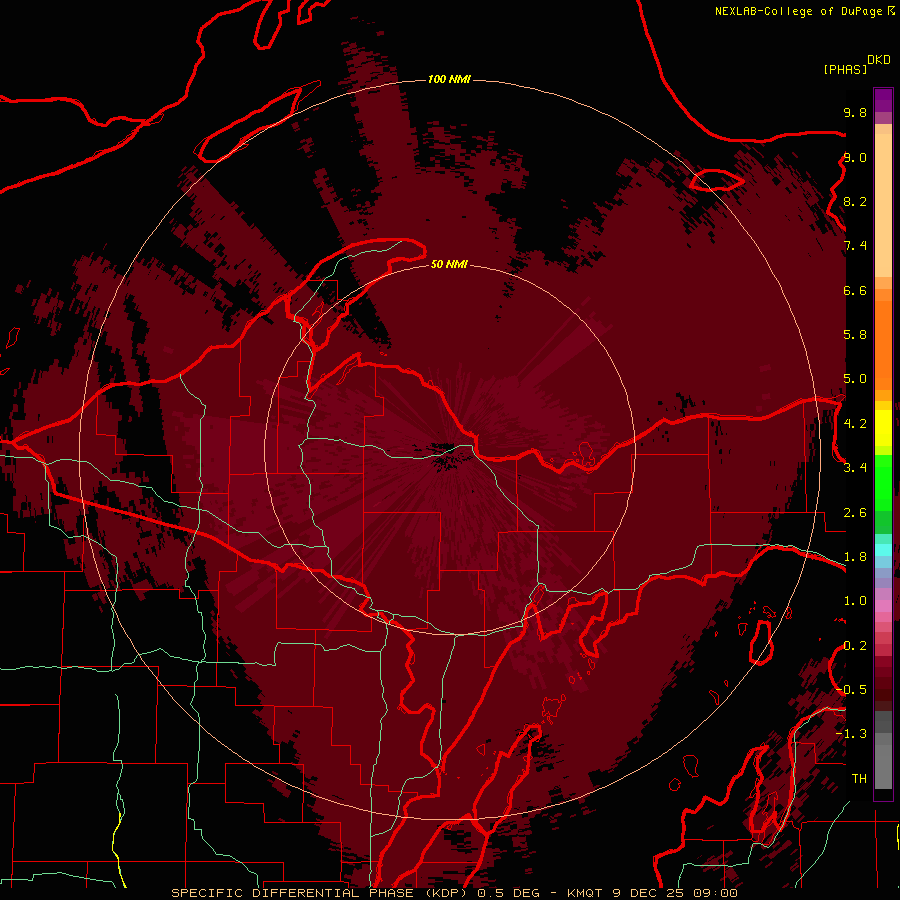Click the KMQT radar site at ring center
The width and height of the screenshot is (900, 900).
[449, 451]
